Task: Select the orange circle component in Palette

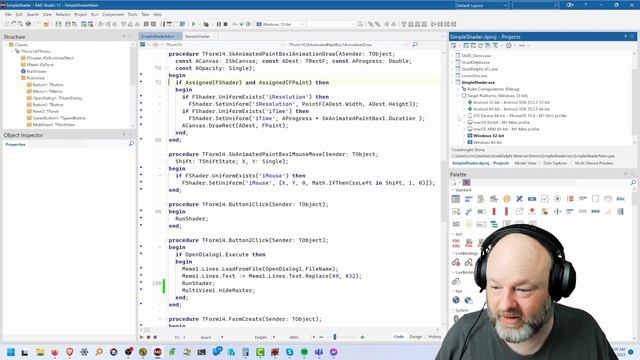Action: point(507,199)
